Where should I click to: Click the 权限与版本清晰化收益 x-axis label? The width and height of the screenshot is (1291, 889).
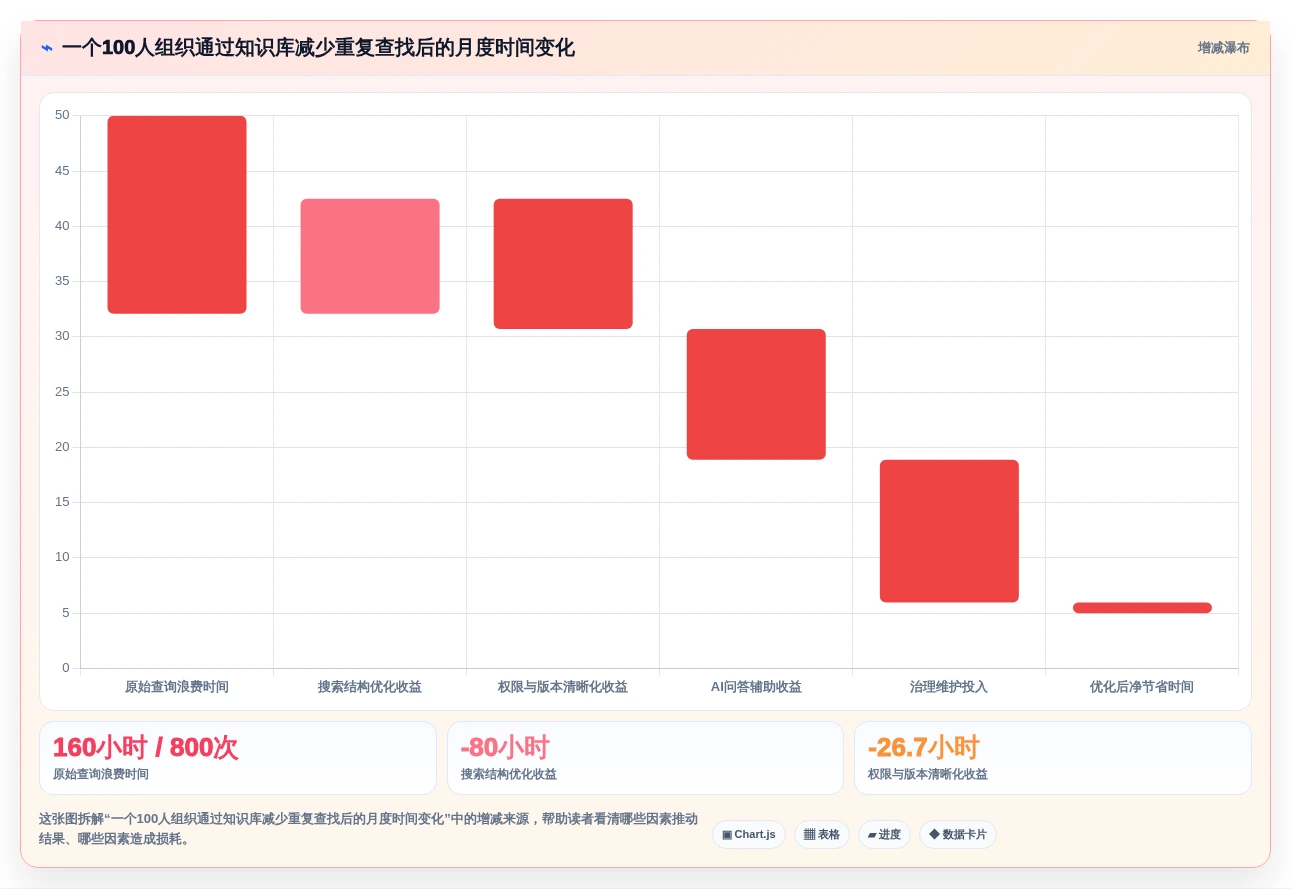(x=563, y=687)
